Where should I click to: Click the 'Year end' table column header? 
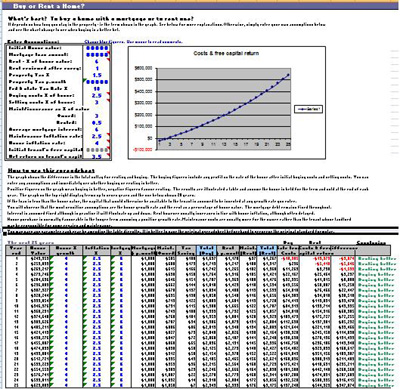(x=16, y=250)
